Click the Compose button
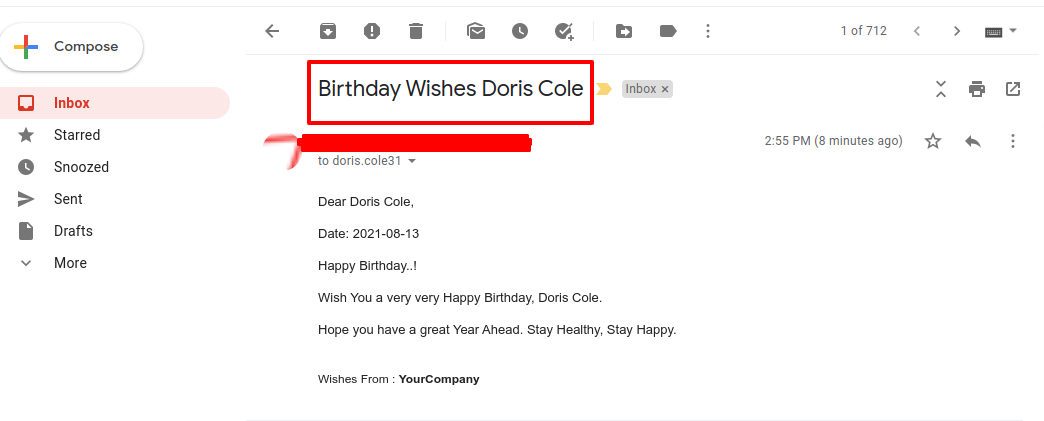This screenshot has width=1044, height=421. click(71, 47)
